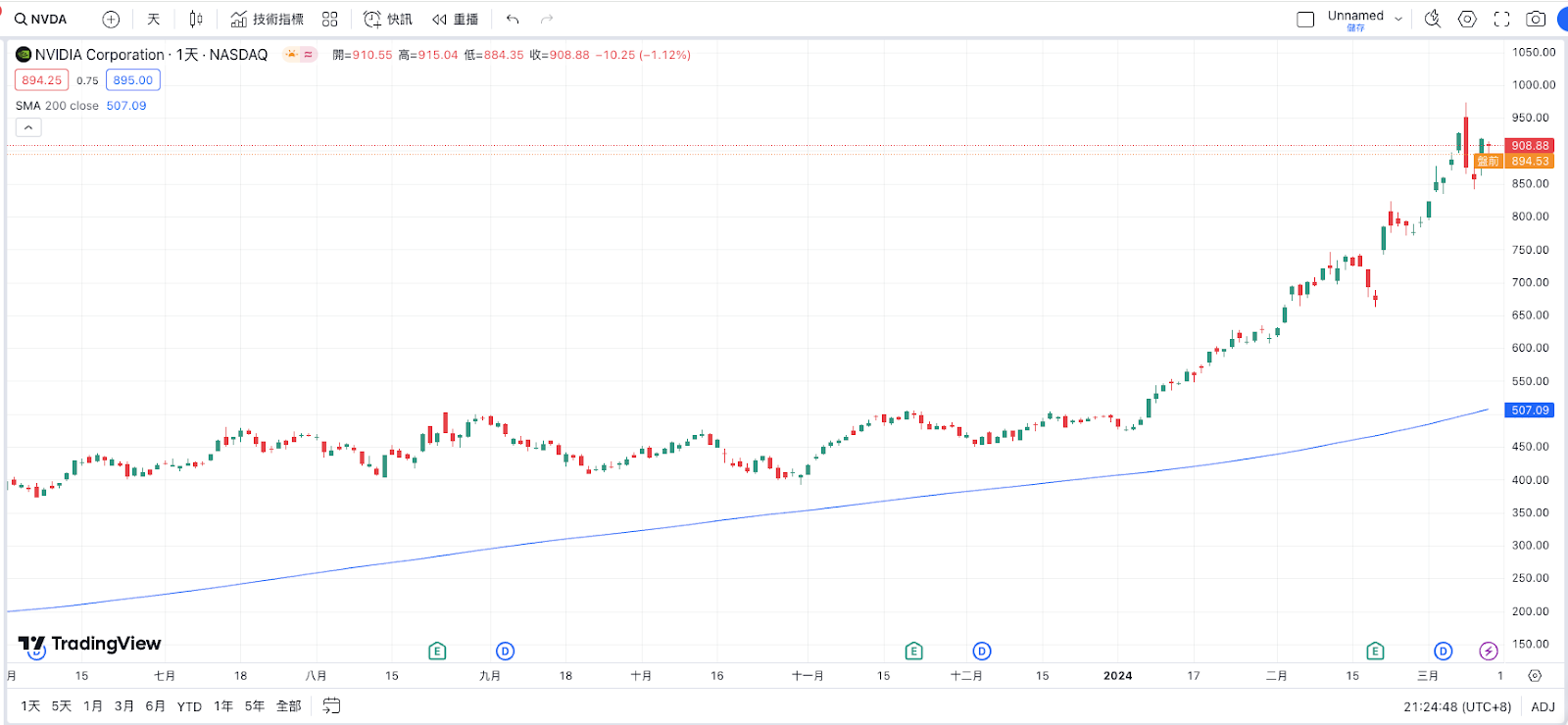Collapse the indicator legend chevron

(x=28, y=127)
